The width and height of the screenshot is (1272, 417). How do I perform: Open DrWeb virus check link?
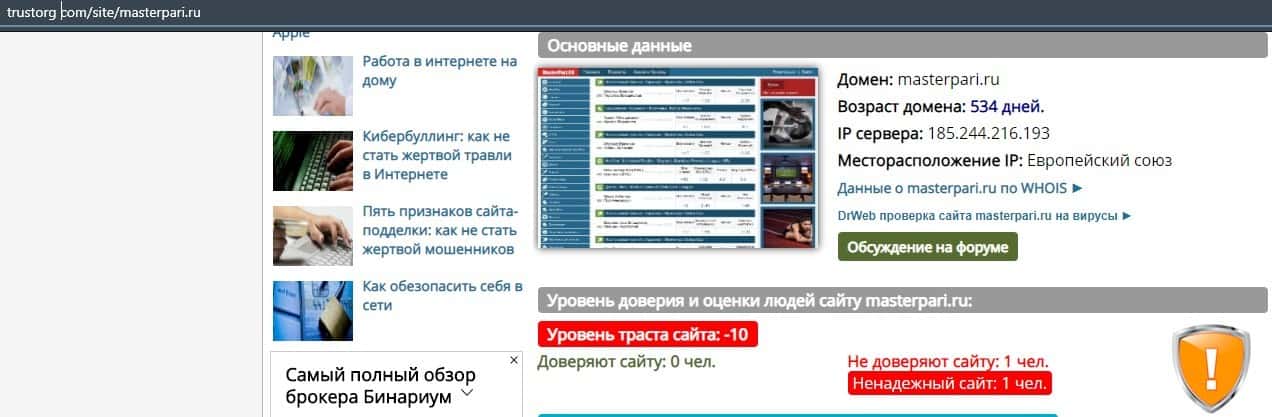985,215
